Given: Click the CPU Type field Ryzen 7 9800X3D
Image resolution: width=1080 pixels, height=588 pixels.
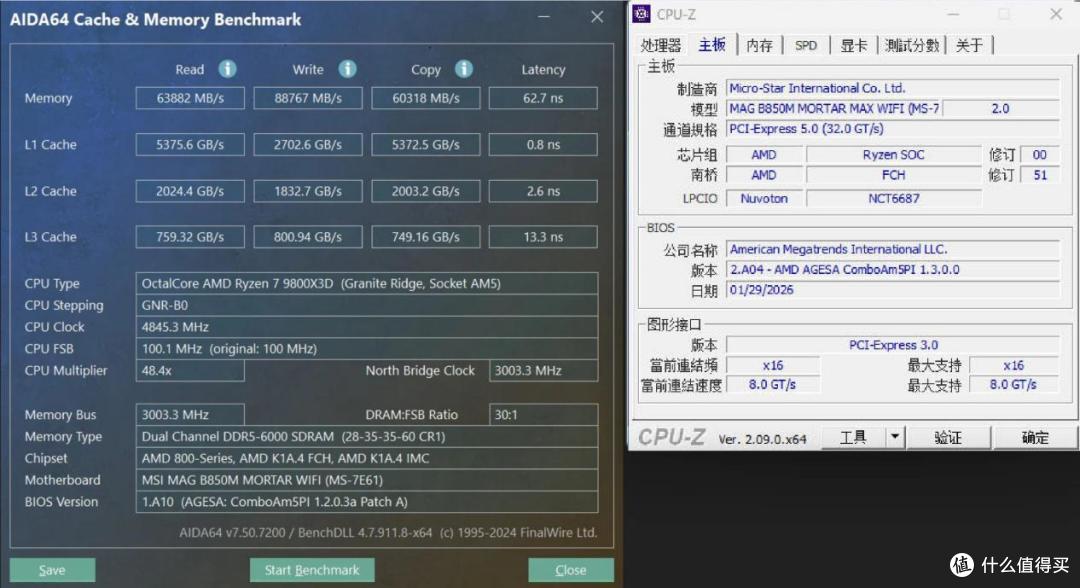Looking at the screenshot, I should pyautogui.click(x=367, y=283).
